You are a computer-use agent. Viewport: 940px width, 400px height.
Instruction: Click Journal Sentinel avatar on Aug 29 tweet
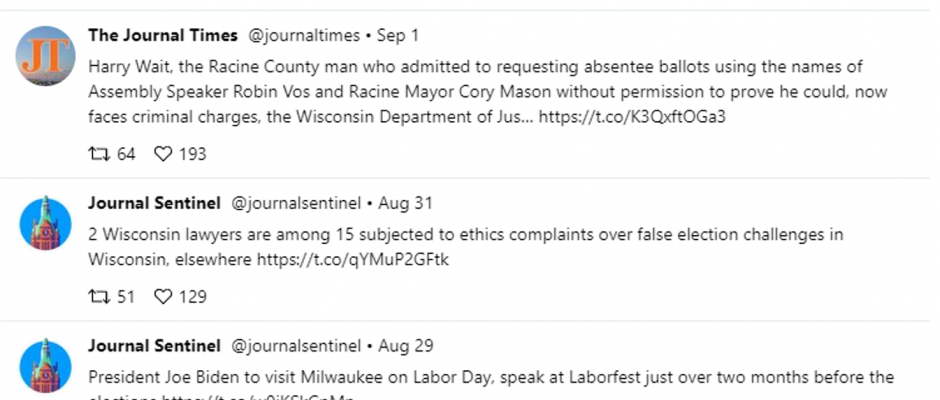point(46,366)
